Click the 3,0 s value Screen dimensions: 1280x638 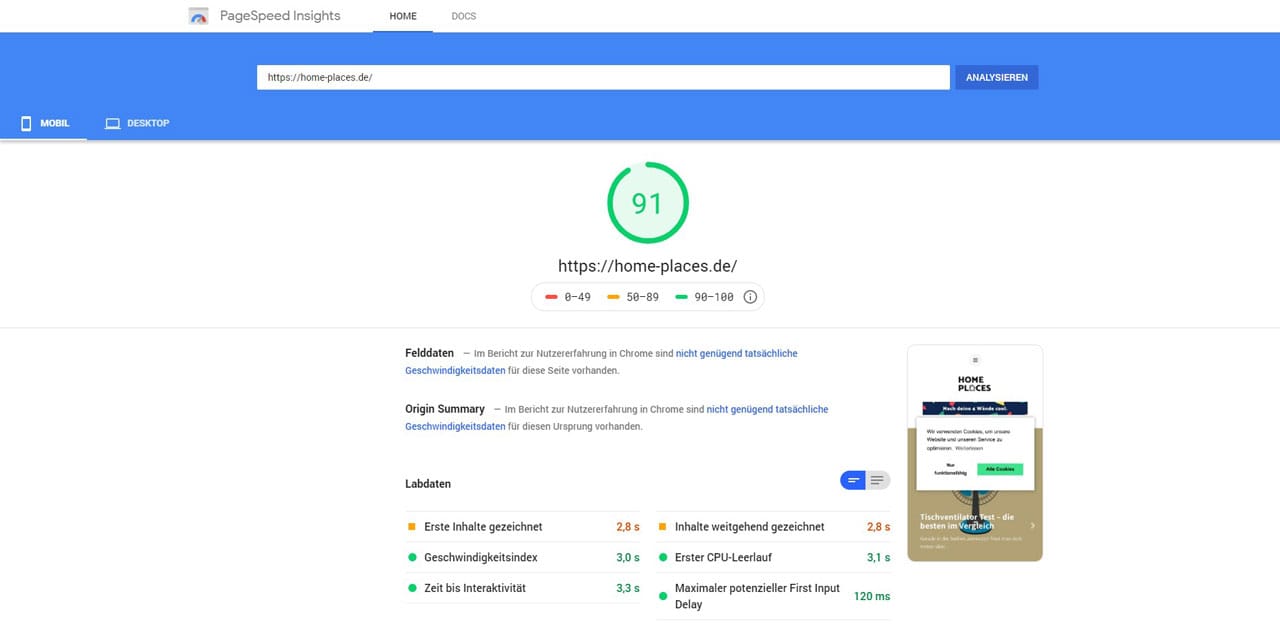coord(628,558)
